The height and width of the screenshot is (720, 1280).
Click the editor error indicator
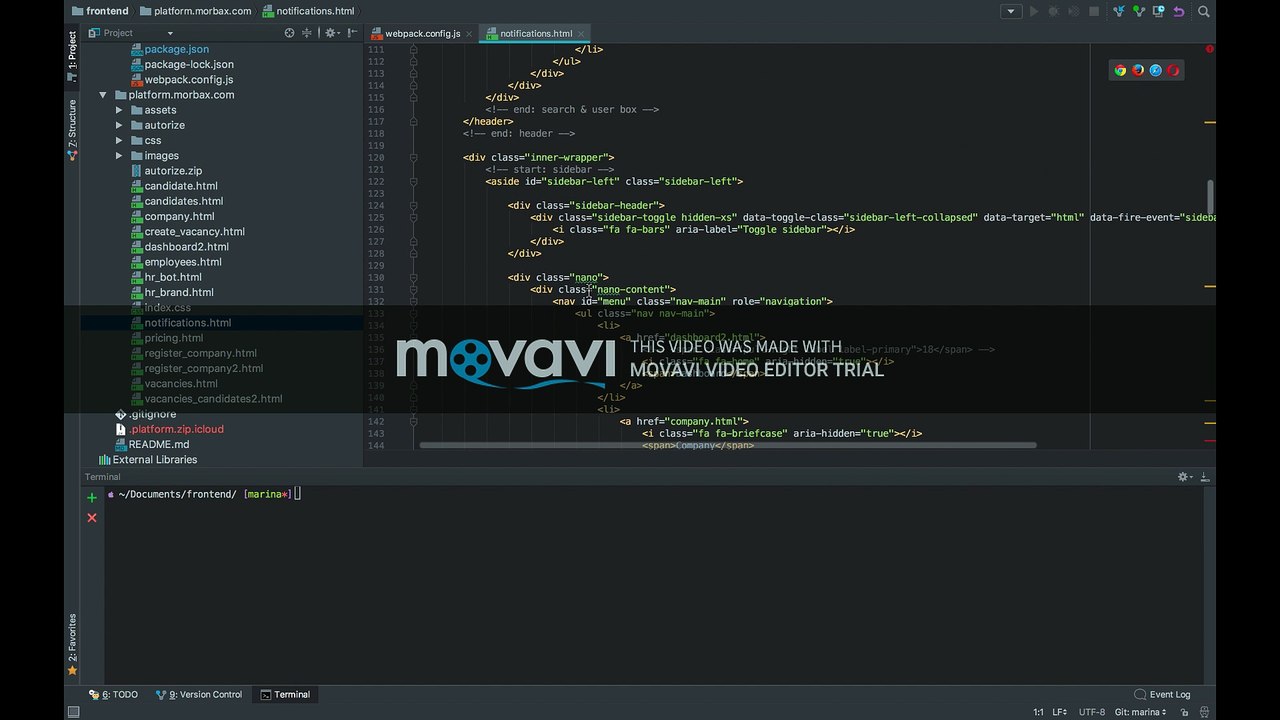[1209, 49]
